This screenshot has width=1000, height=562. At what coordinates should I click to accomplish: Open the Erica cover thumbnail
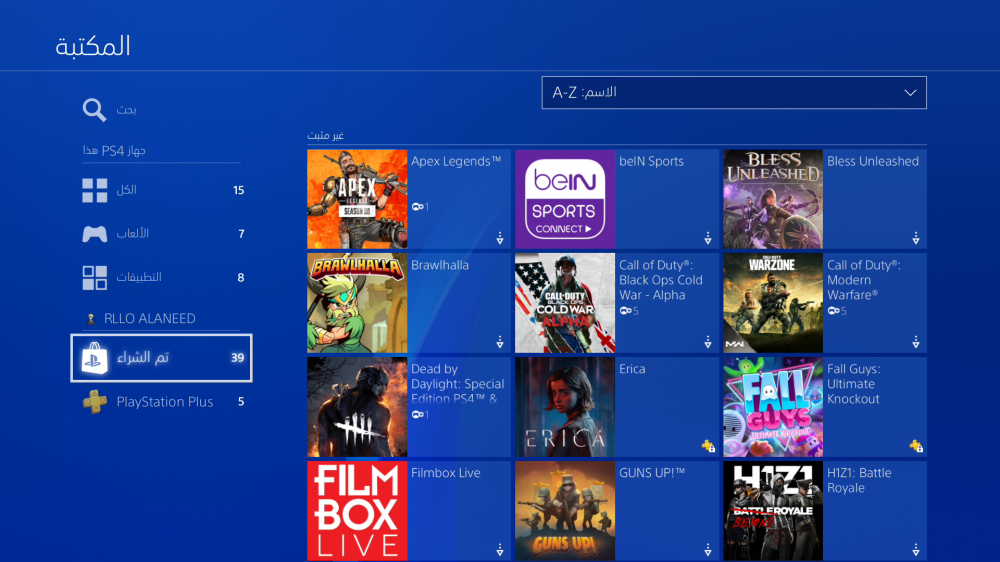[565, 407]
